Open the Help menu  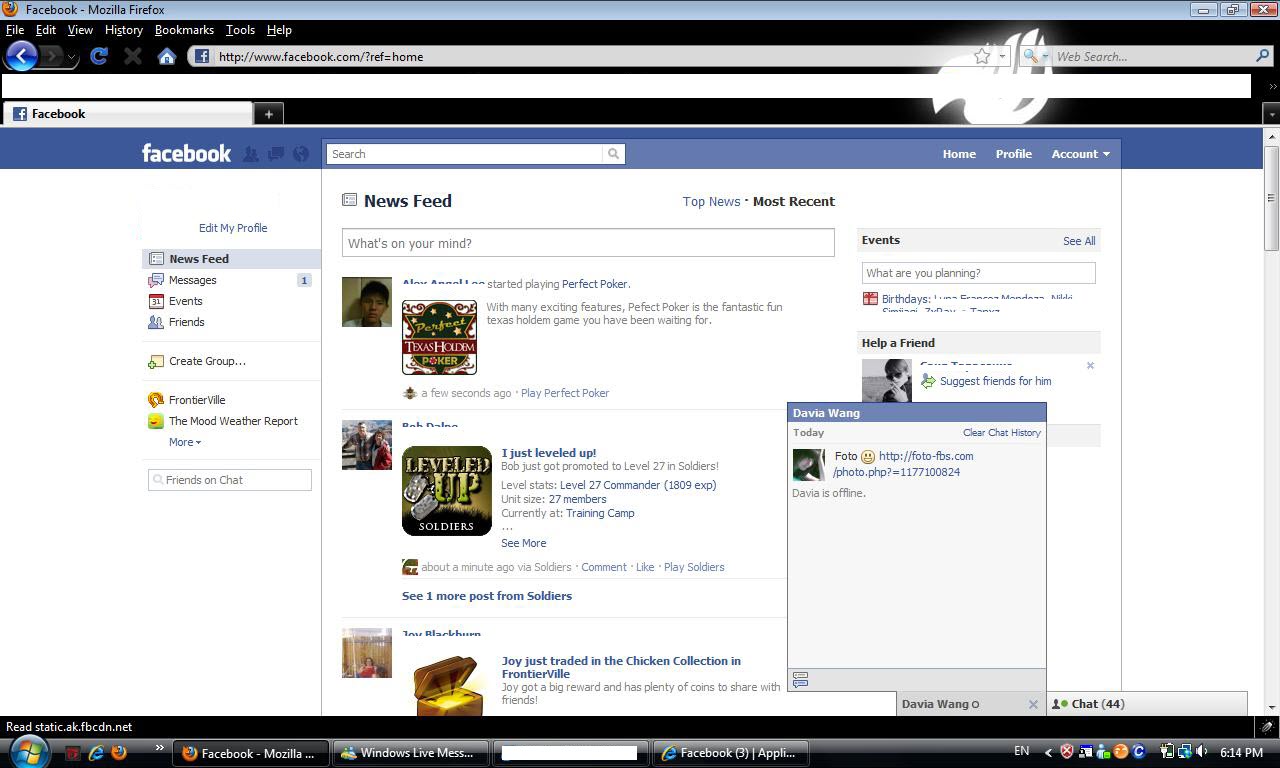click(279, 30)
